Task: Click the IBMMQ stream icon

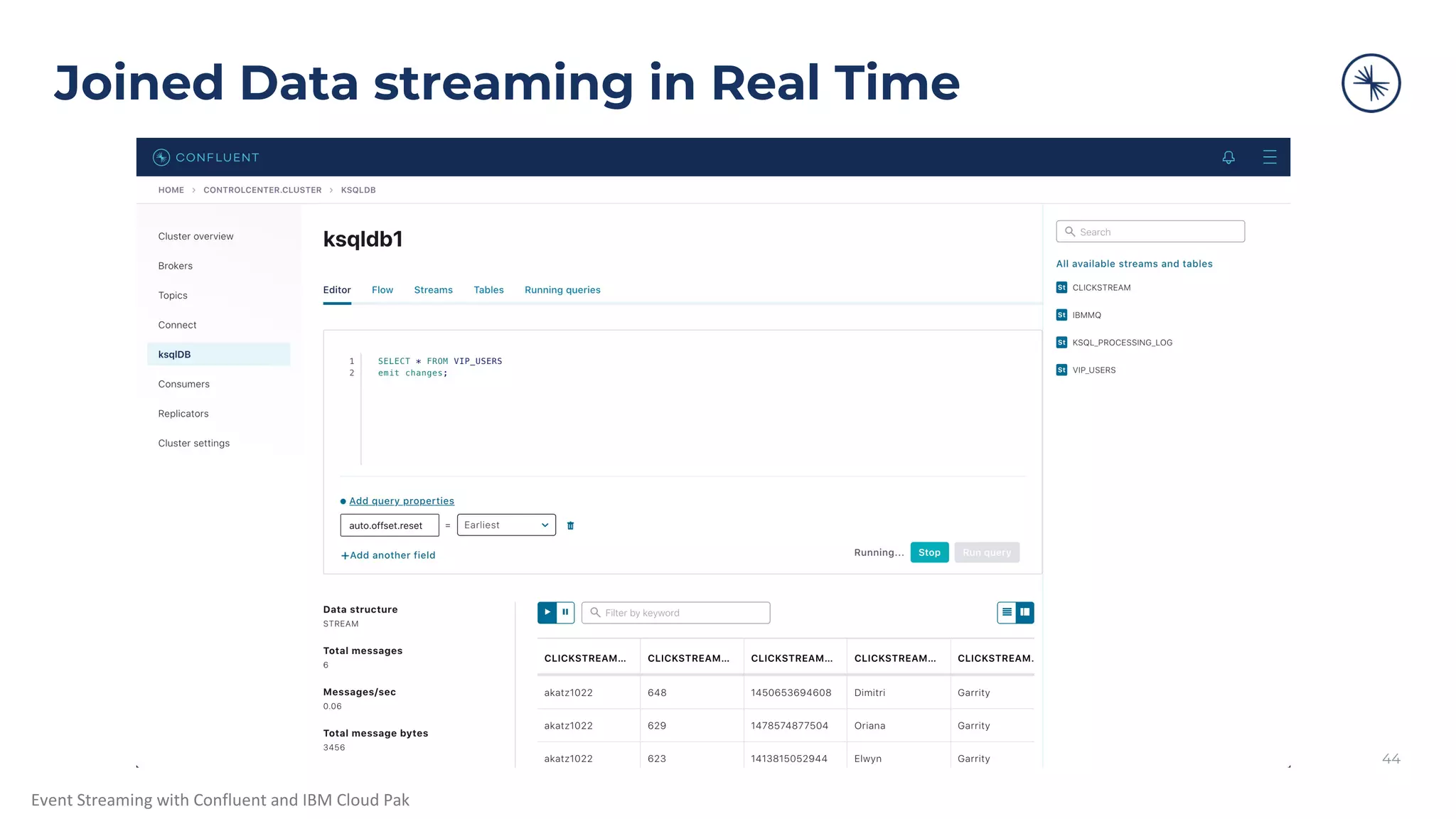Action: (1061, 315)
